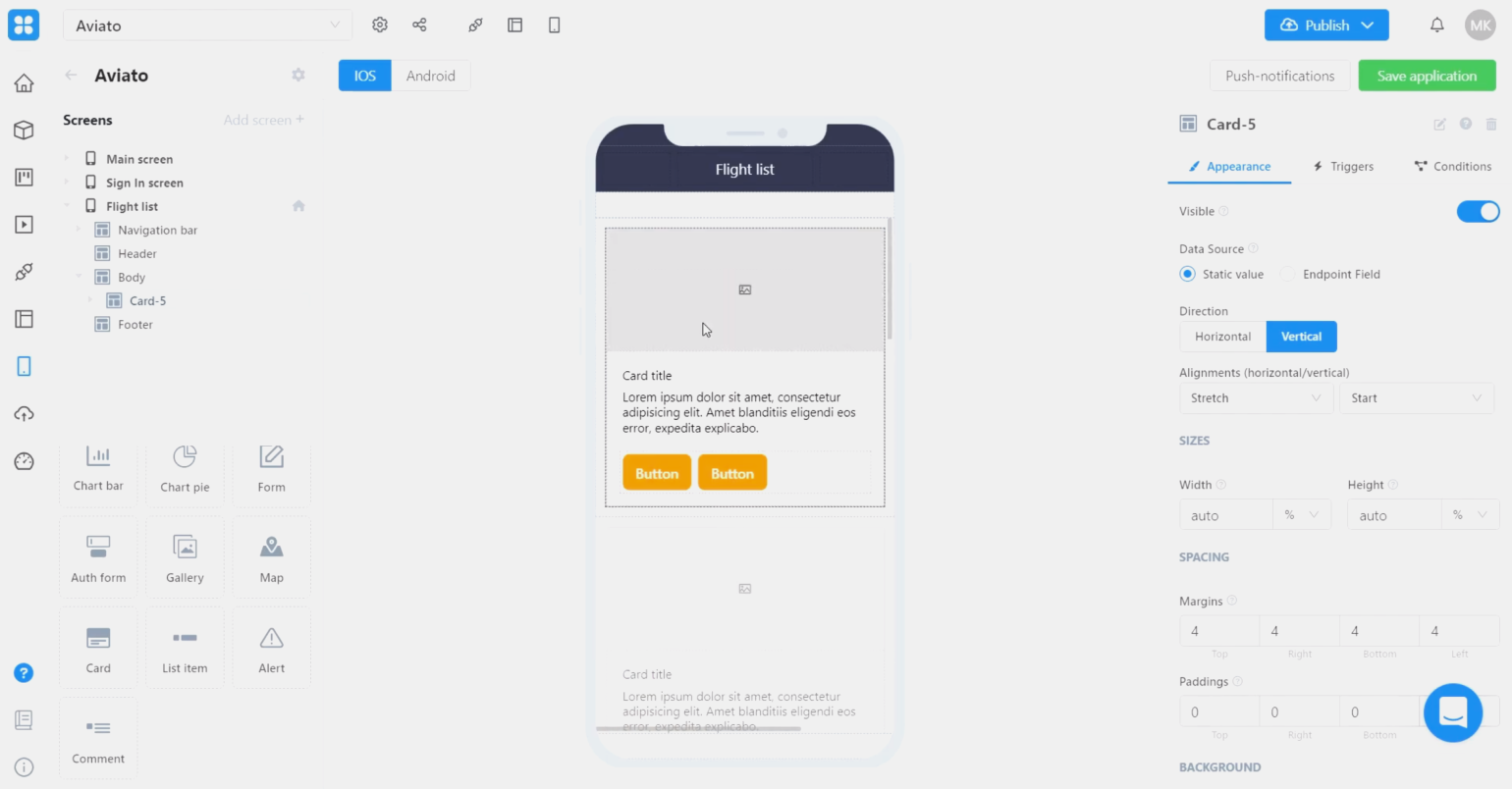Click the Push-notifications button
This screenshot has width=1512, height=789.
pos(1279,76)
